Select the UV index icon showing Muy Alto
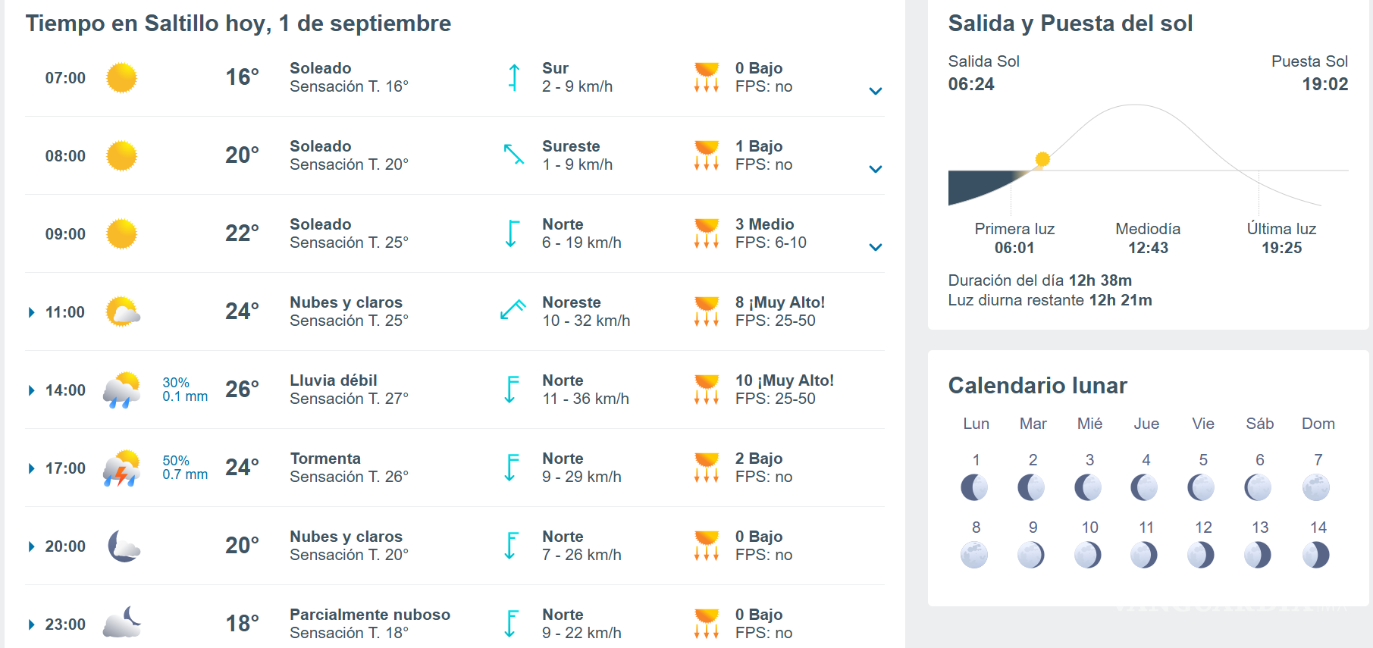Image resolution: width=1373 pixels, height=648 pixels. click(707, 311)
